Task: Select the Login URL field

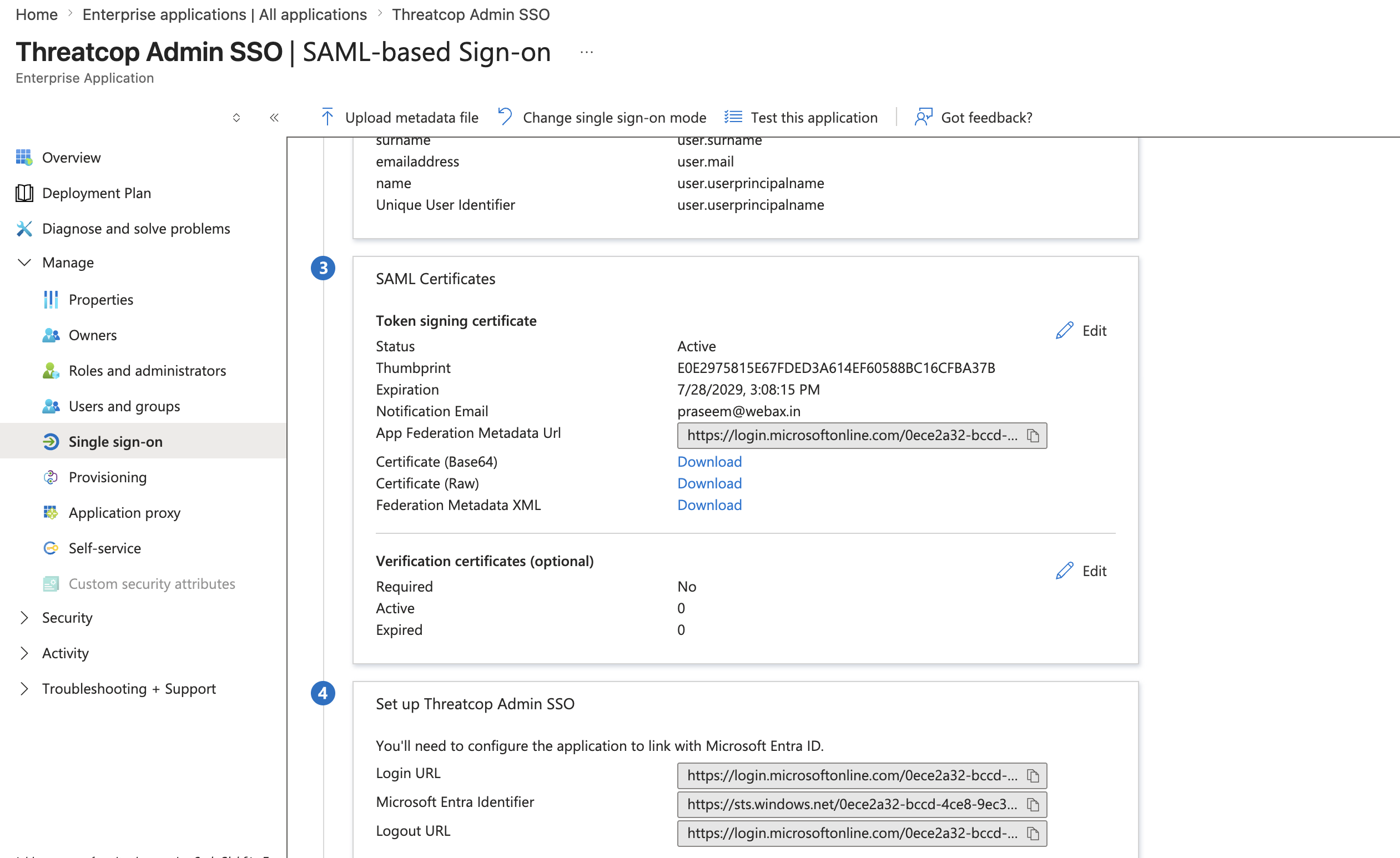Action: tap(862, 776)
